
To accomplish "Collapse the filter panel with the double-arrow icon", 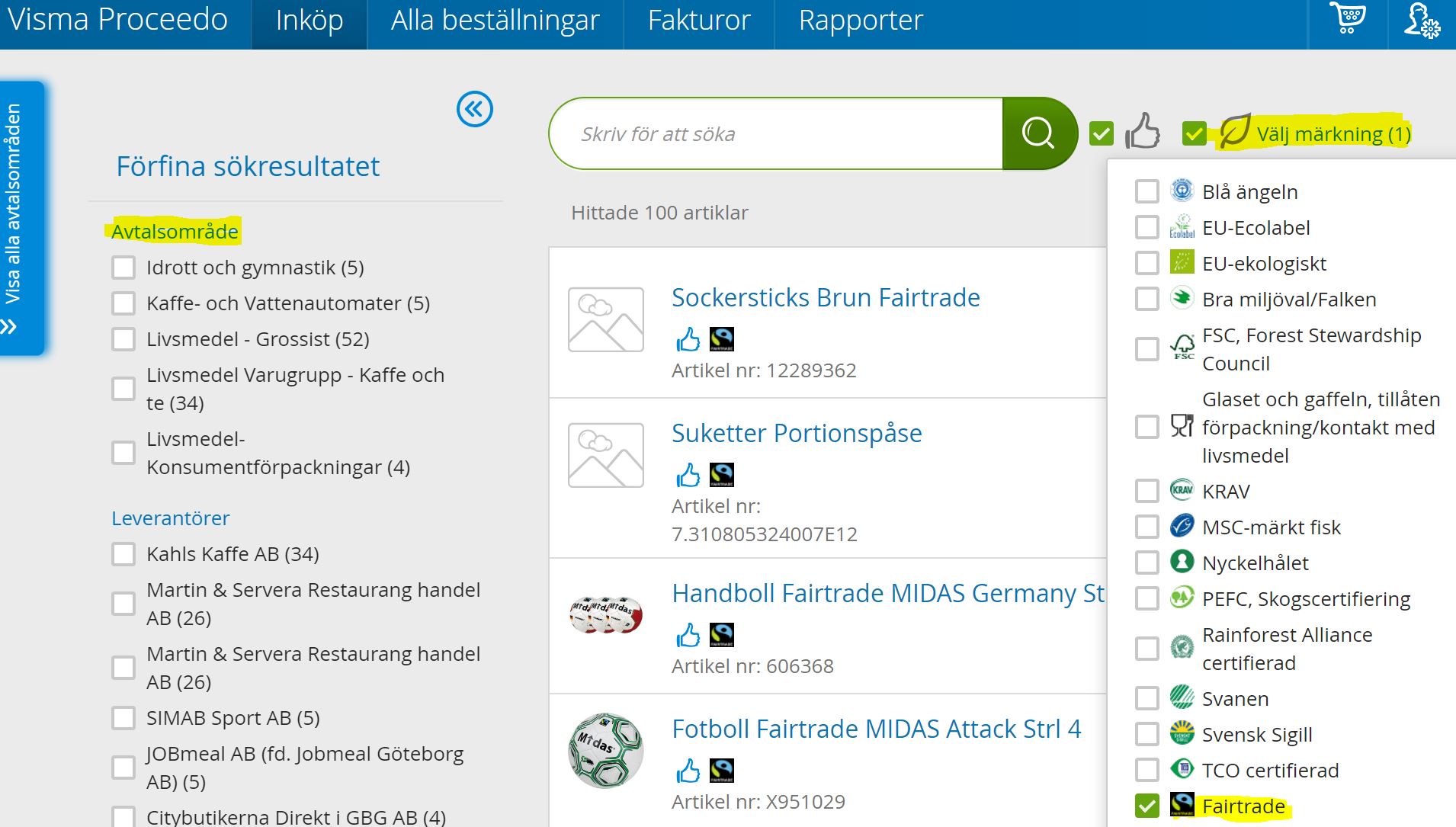I will click(474, 109).
